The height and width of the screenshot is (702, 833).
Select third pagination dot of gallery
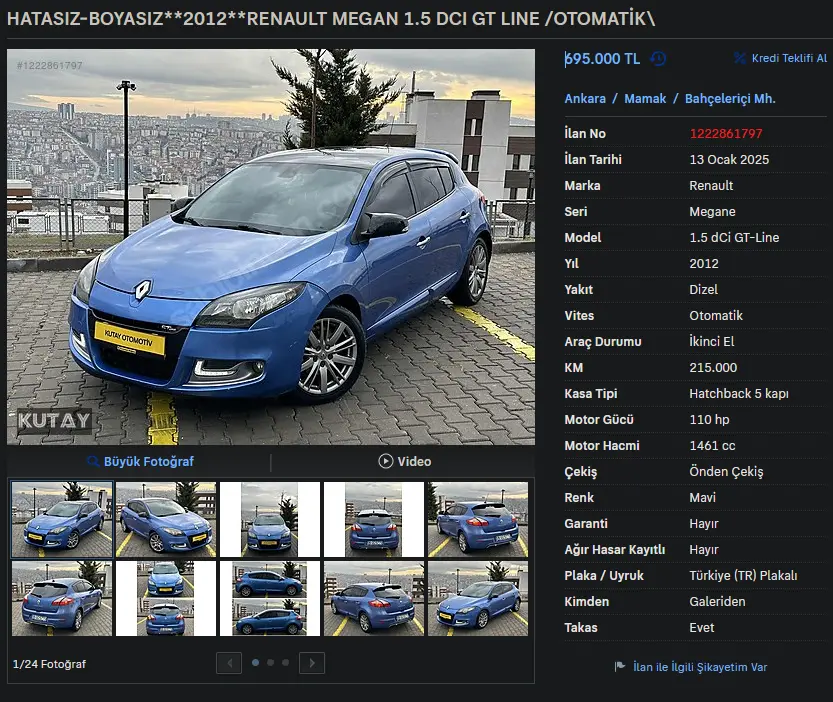point(285,663)
